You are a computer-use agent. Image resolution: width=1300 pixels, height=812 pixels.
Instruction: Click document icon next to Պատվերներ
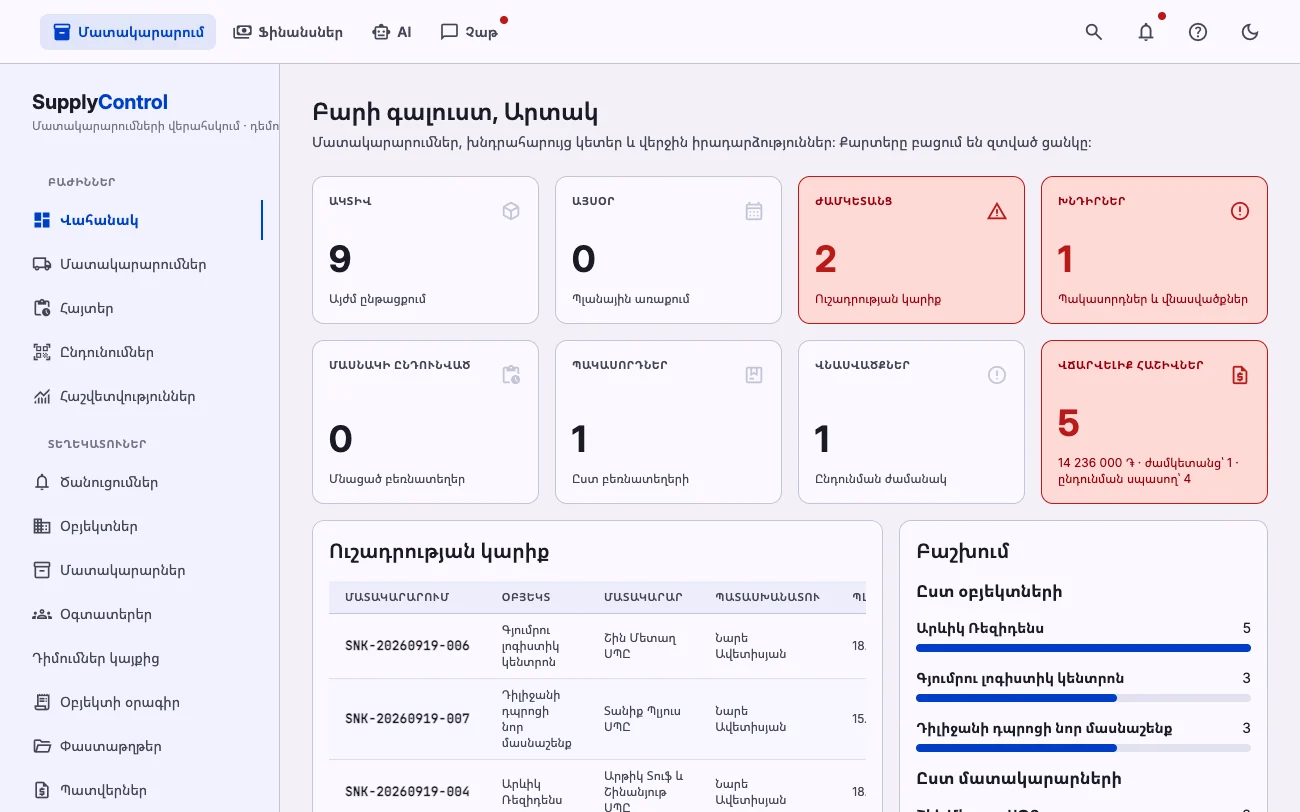(42, 790)
